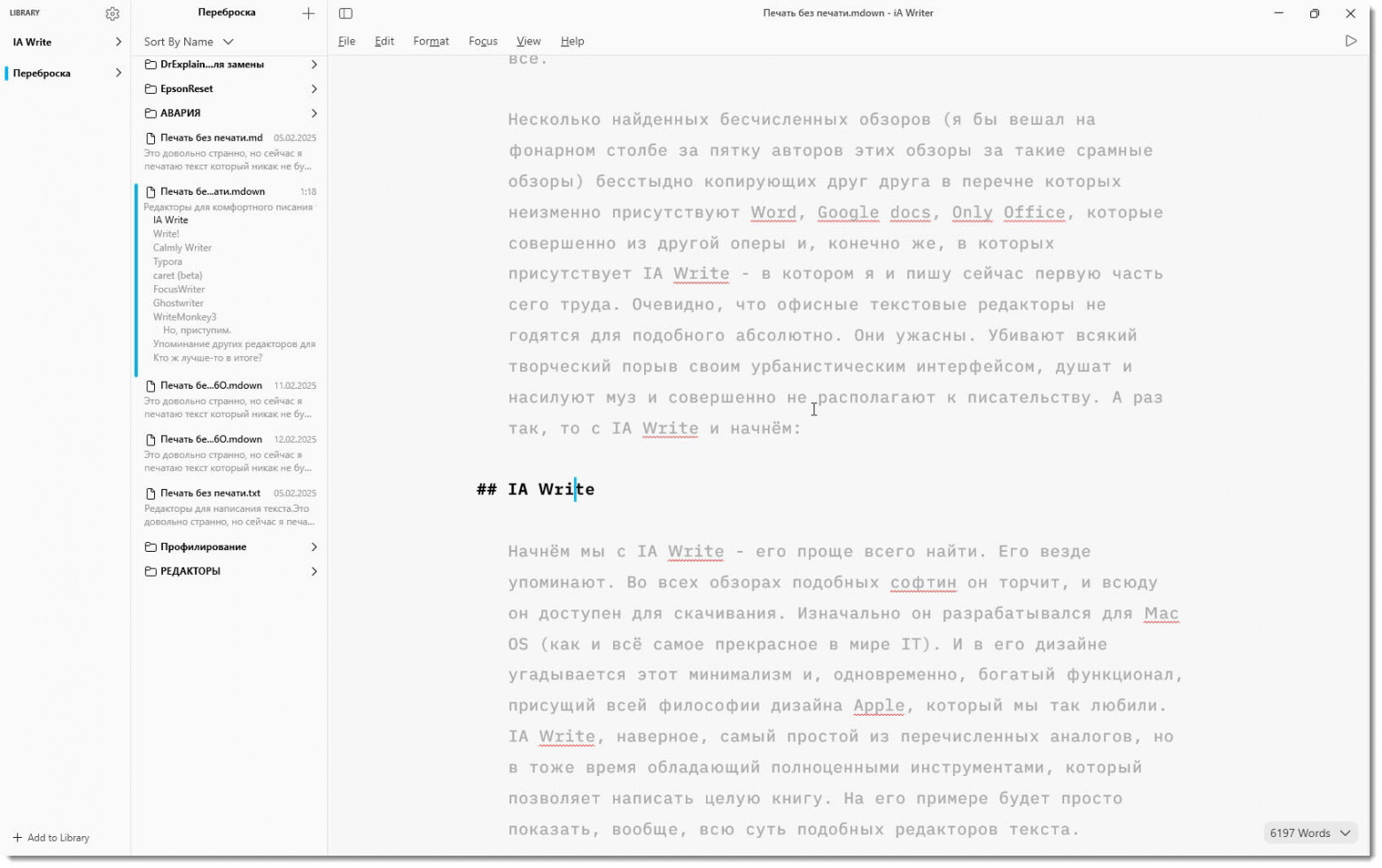Jump to Упоминание других редакторов outline heading

click(x=234, y=345)
